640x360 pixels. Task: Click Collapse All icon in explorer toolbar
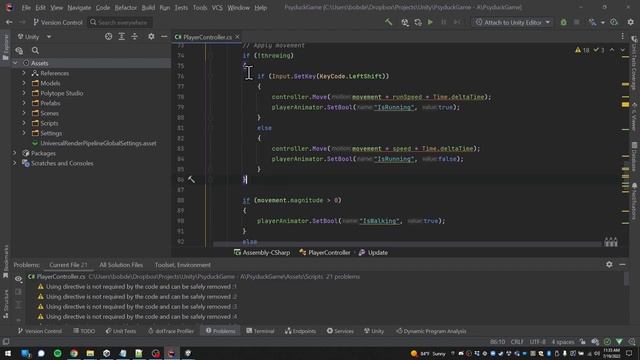point(134,37)
